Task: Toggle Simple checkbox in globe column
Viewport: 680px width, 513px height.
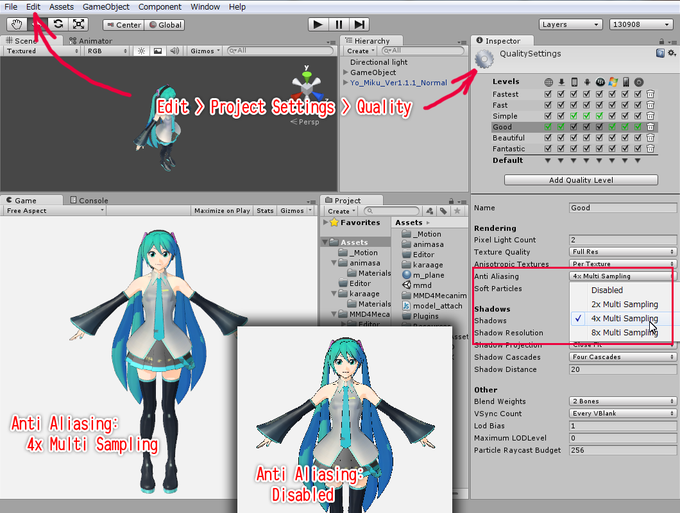Action: [548, 115]
